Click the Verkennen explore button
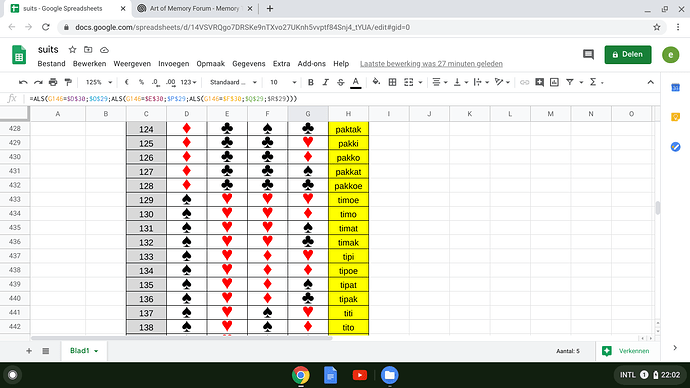The image size is (690, 388). point(626,351)
